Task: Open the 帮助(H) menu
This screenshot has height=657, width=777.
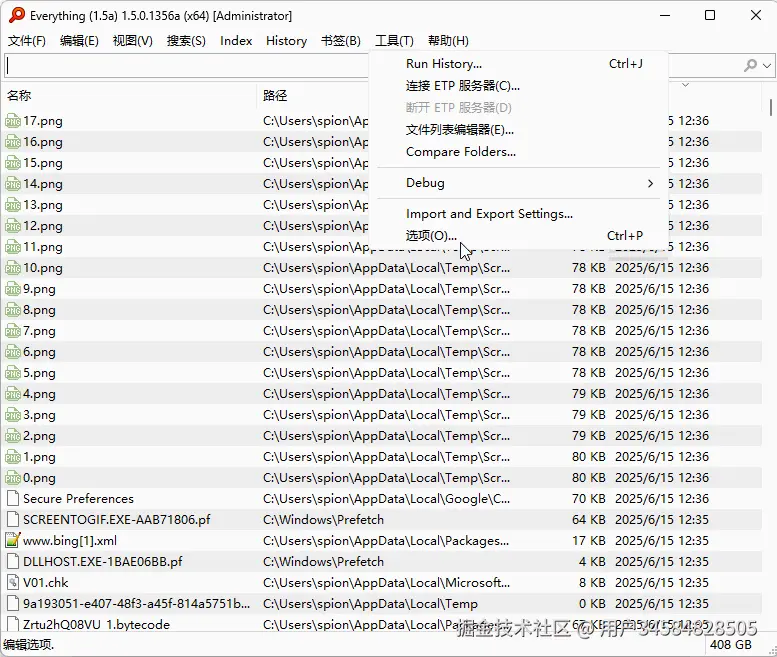Action: tap(448, 41)
